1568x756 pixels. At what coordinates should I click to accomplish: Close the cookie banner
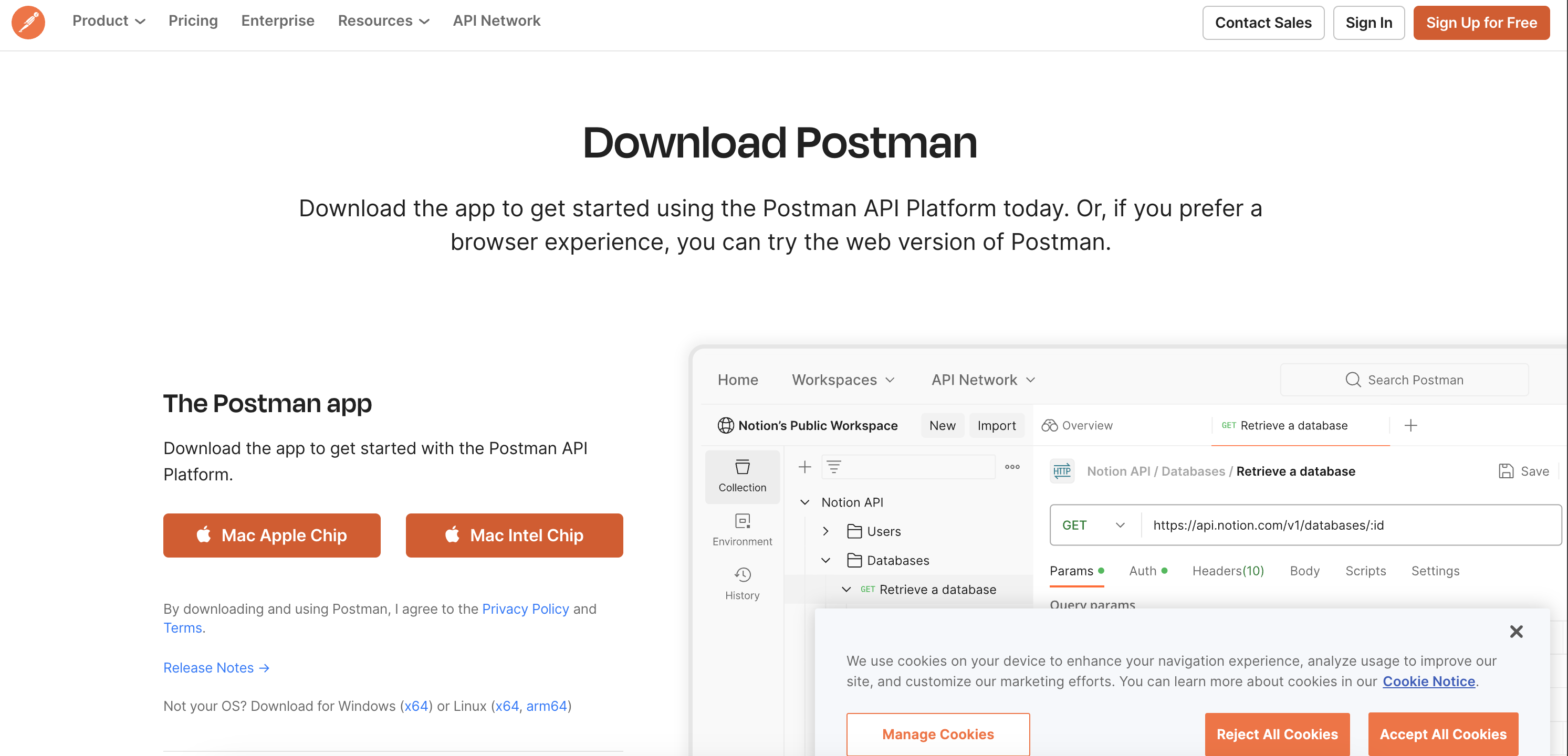(x=1515, y=631)
